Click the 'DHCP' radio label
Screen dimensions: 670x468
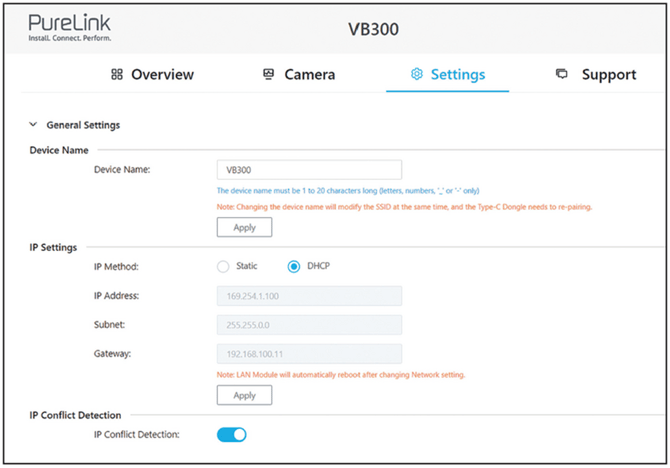pos(318,266)
